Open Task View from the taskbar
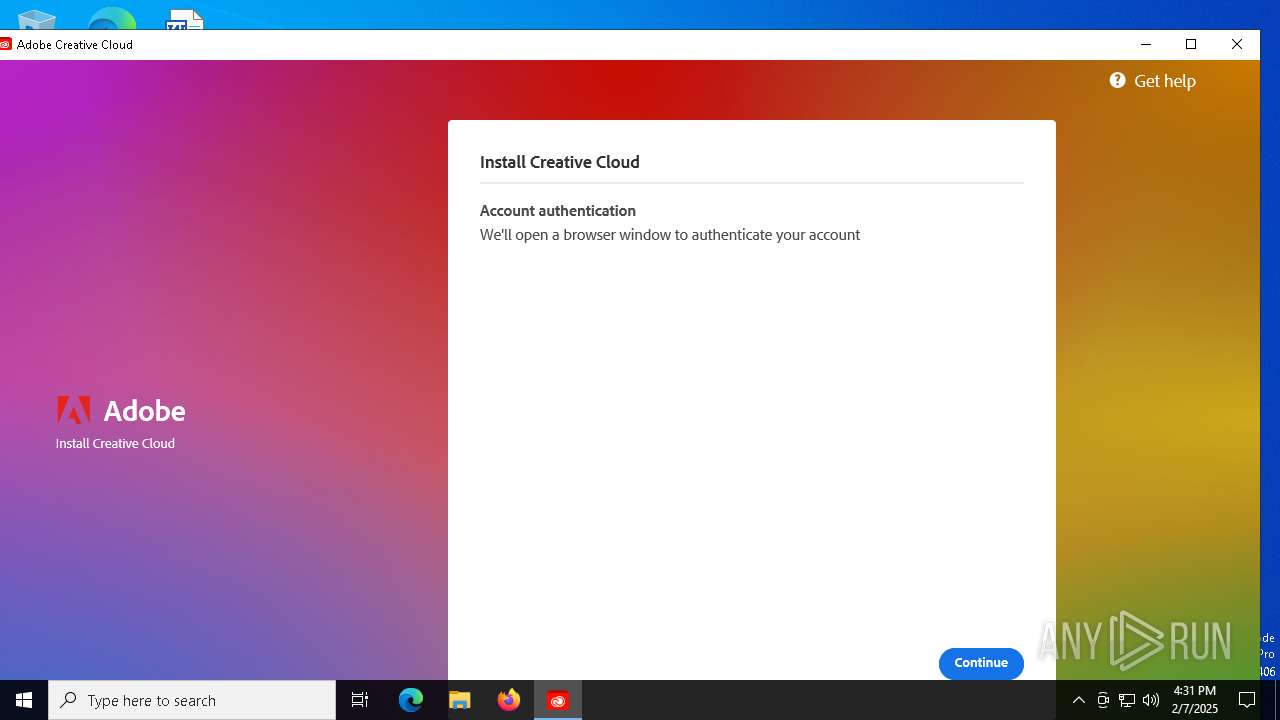Viewport: 1280px width, 720px height. 360,700
